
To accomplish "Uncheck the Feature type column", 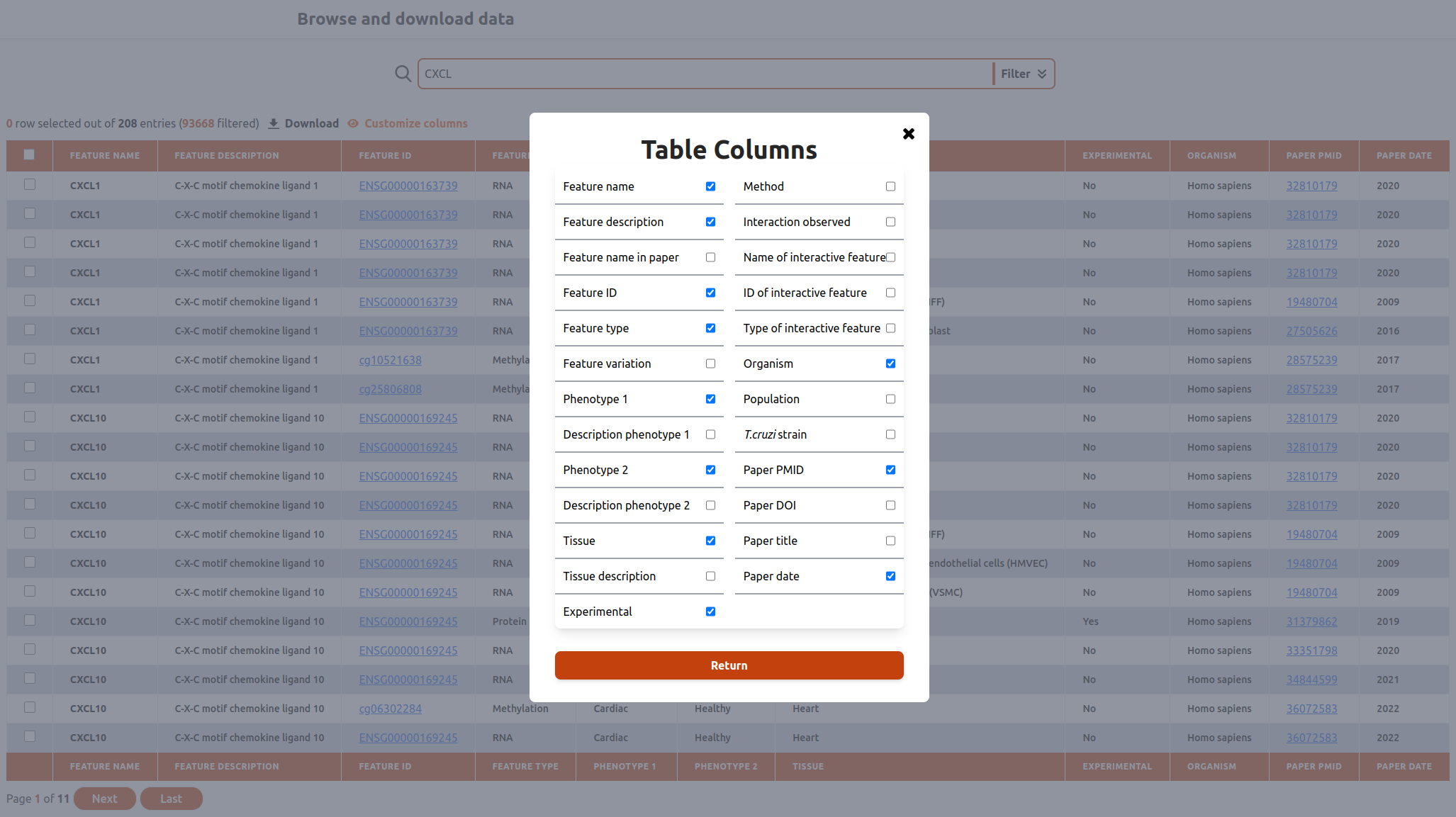I will click(710, 328).
